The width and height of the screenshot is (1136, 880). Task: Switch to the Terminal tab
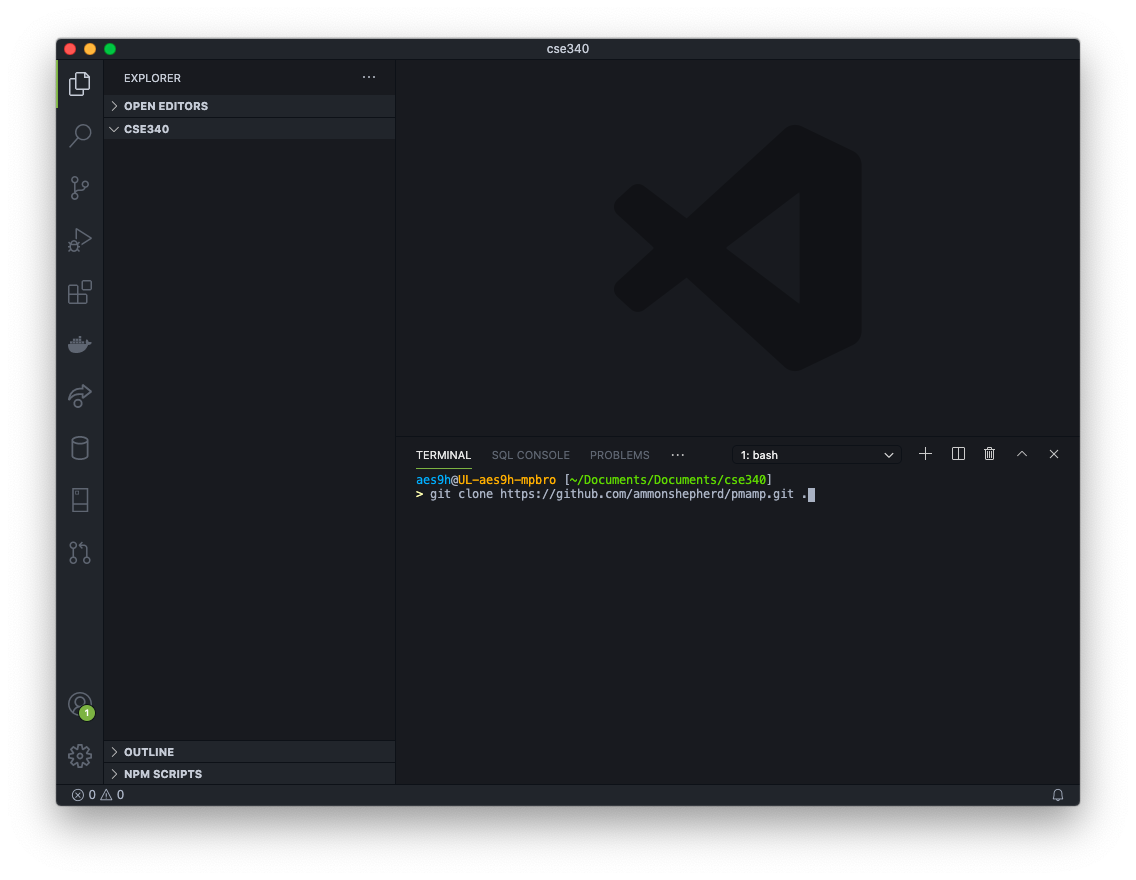[x=443, y=455]
